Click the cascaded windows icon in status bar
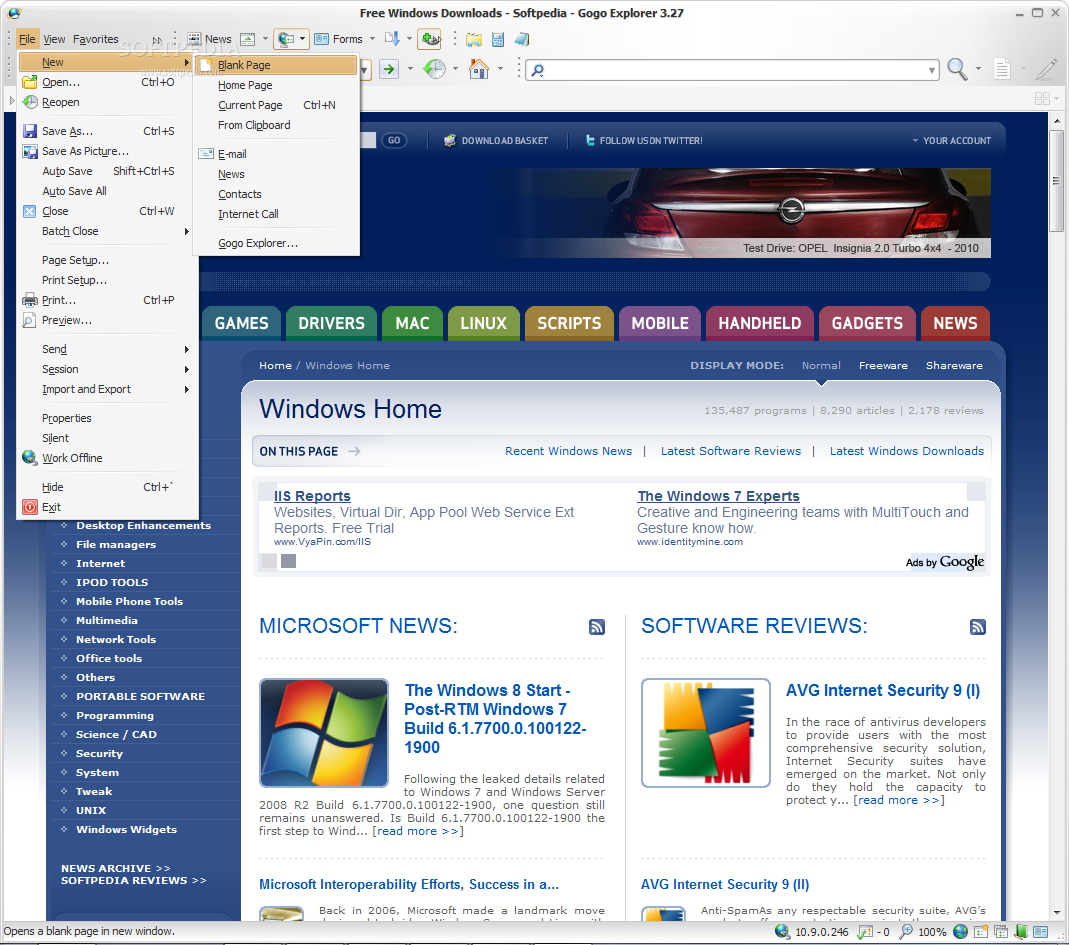Image resolution: width=1069 pixels, height=945 pixels. click(x=1001, y=931)
